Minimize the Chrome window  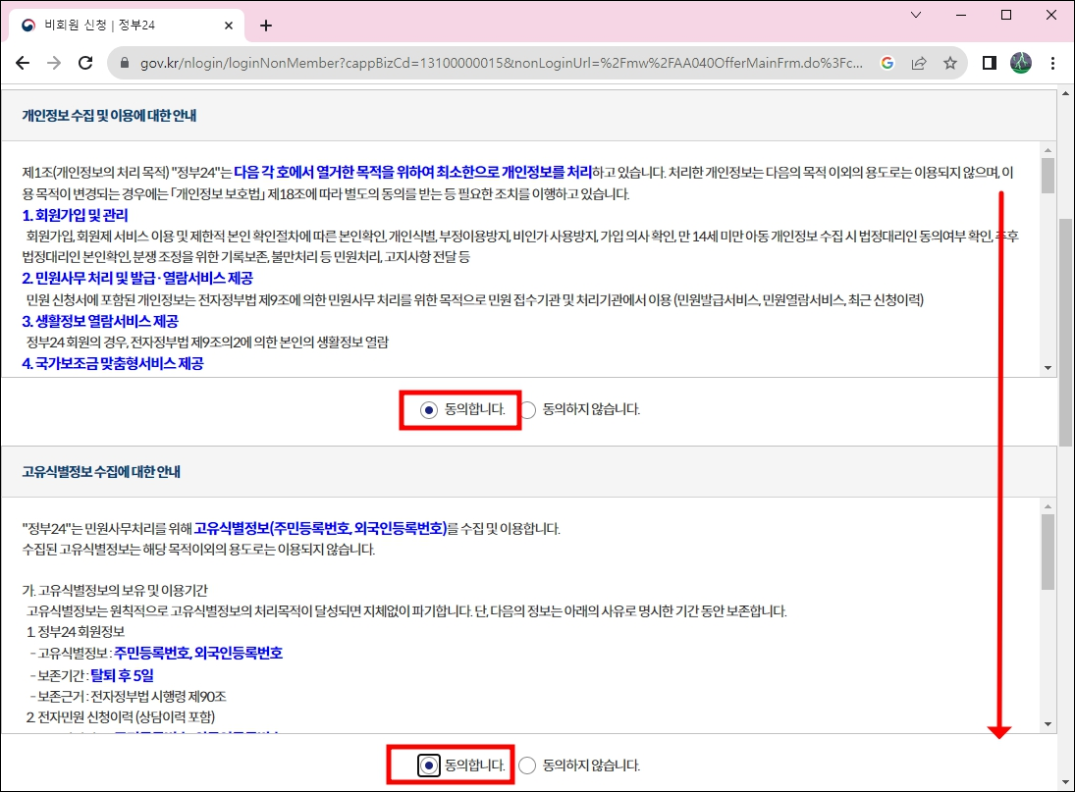pyautogui.click(x=961, y=14)
